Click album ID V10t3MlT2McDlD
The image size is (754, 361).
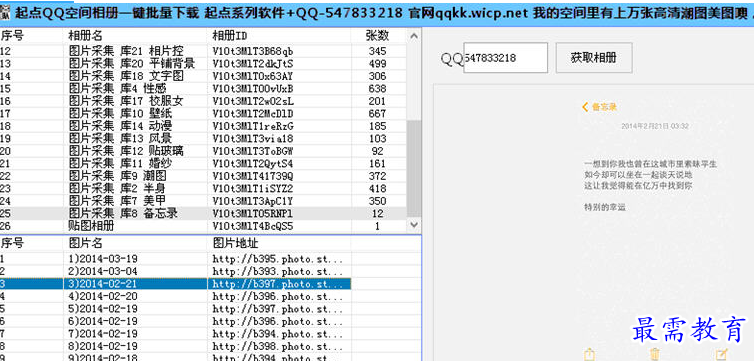pyautogui.click(x=253, y=113)
